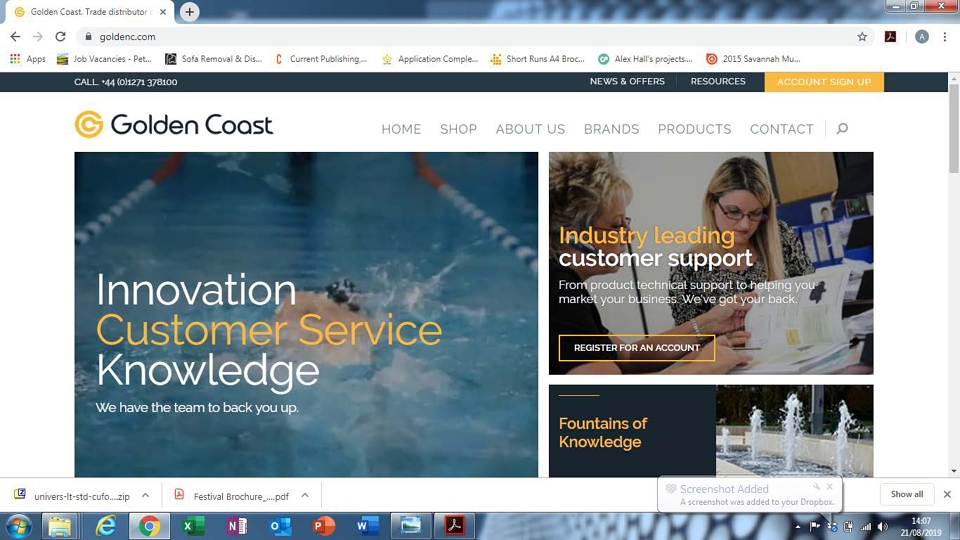Dismiss the Screenshot Added notification
The image size is (960, 540).
coord(830,487)
